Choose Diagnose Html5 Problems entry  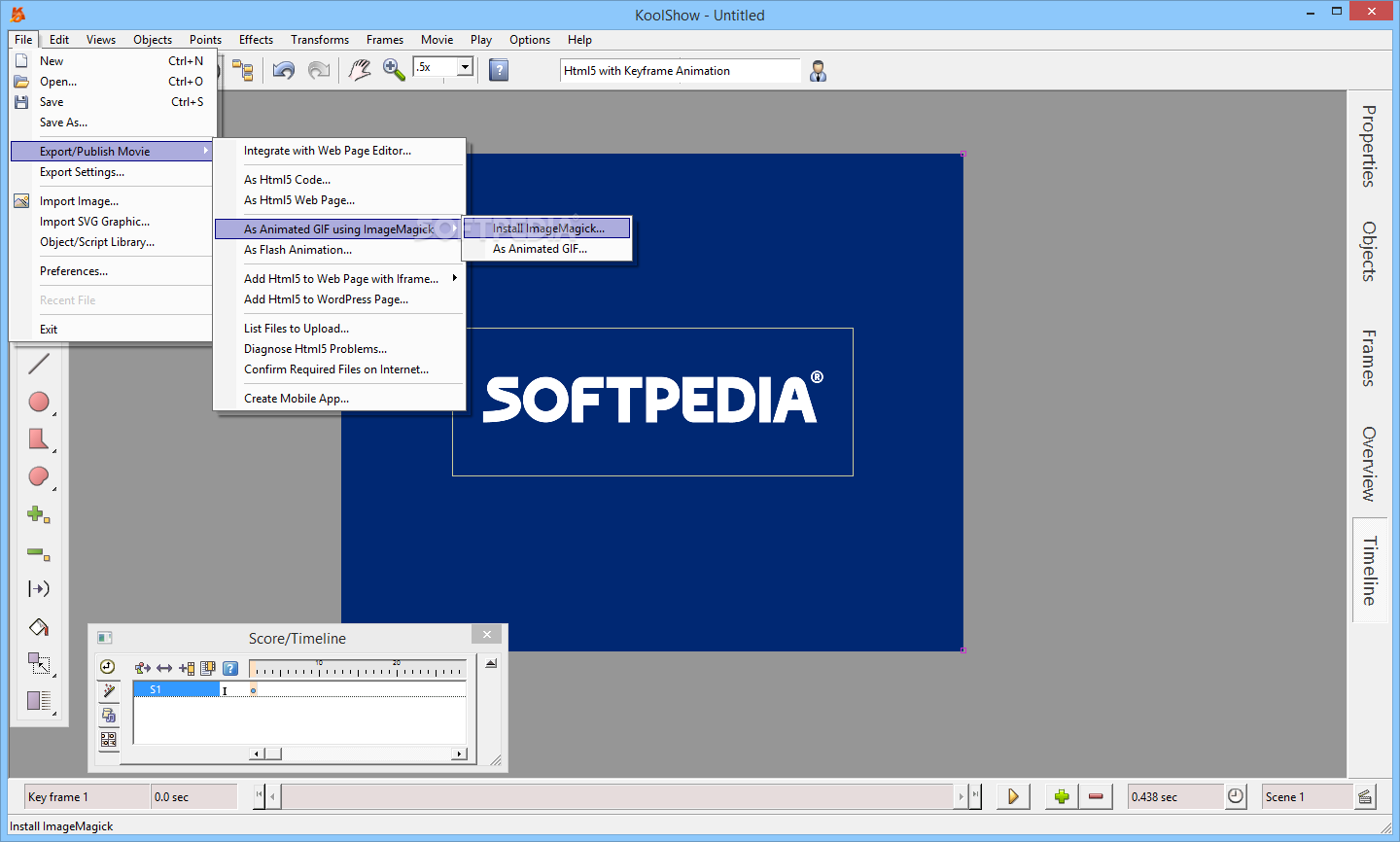click(339, 349)
